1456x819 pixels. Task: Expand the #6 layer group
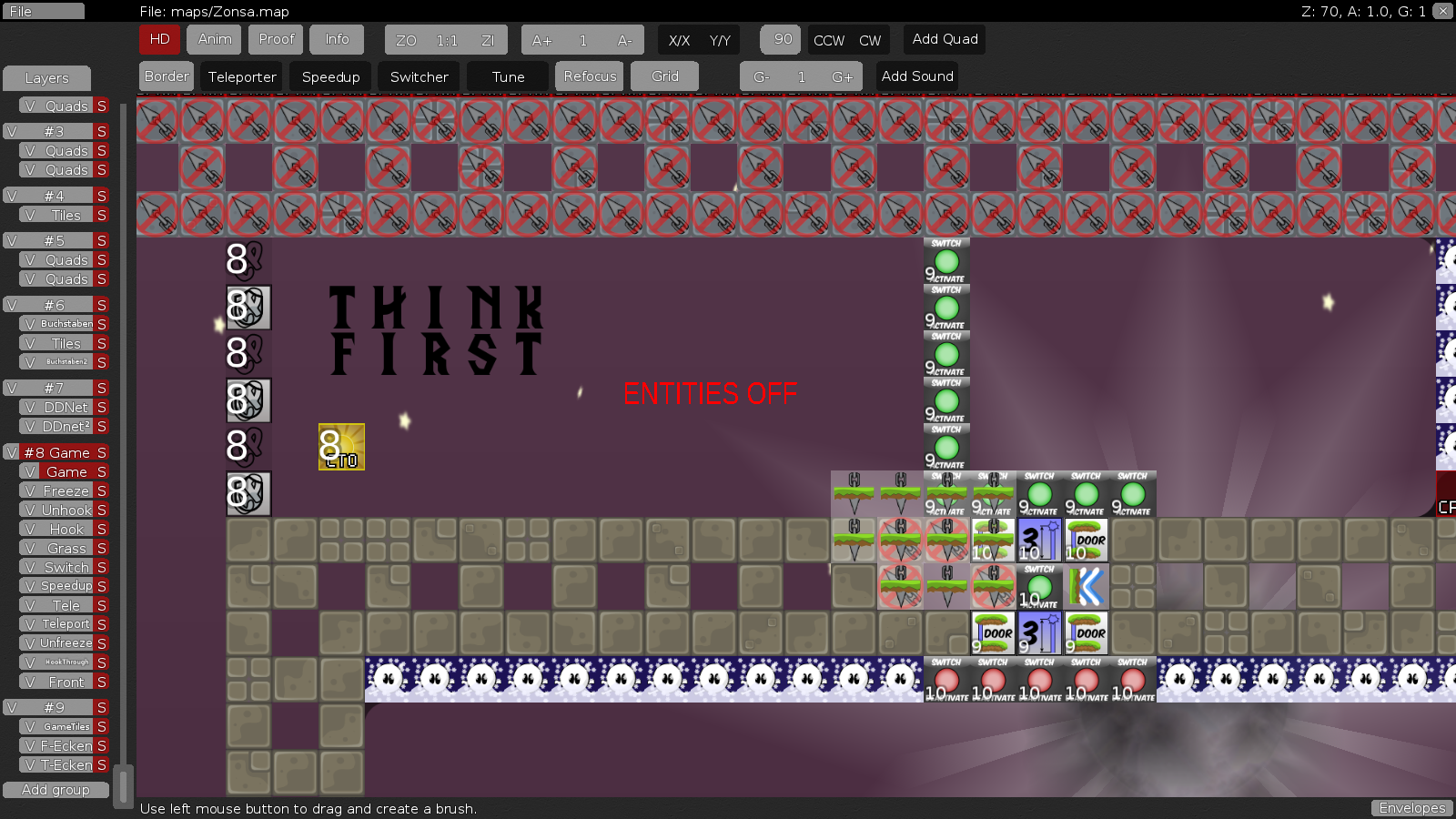[x=55, y=305]
